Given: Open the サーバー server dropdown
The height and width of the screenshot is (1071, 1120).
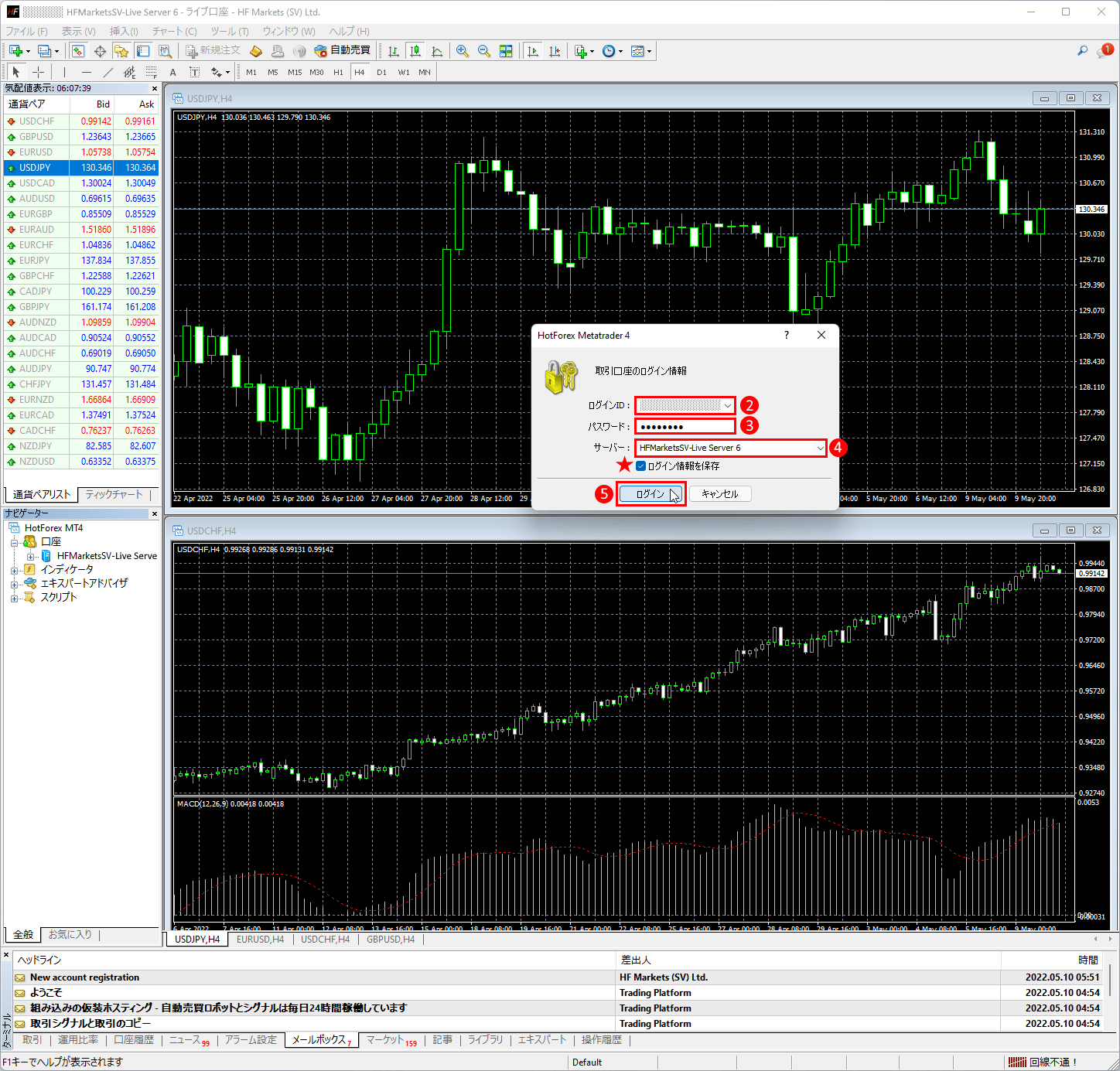Looking at the screenshot, I should coord(819,448).
